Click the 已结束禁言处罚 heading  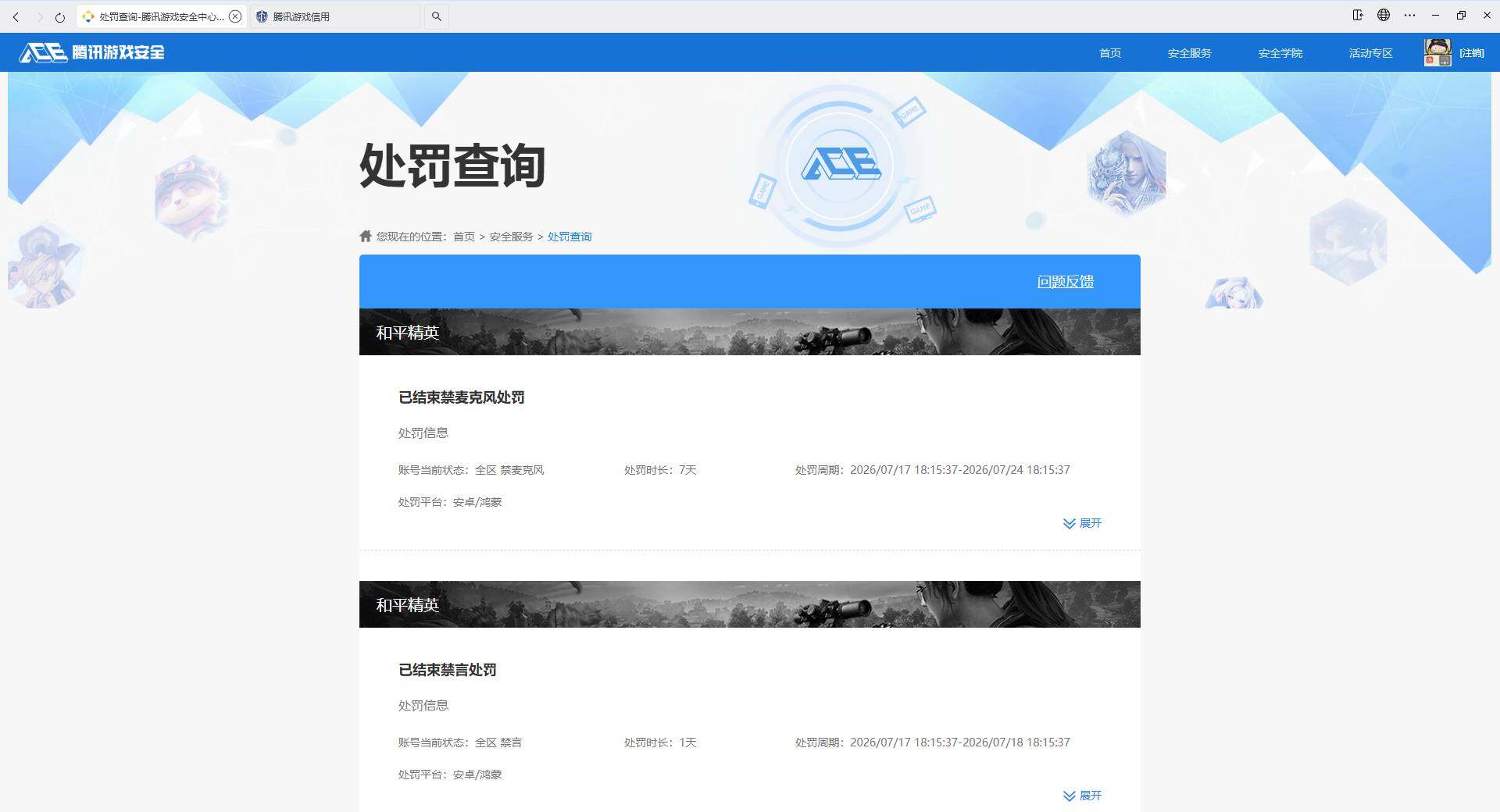448,670
